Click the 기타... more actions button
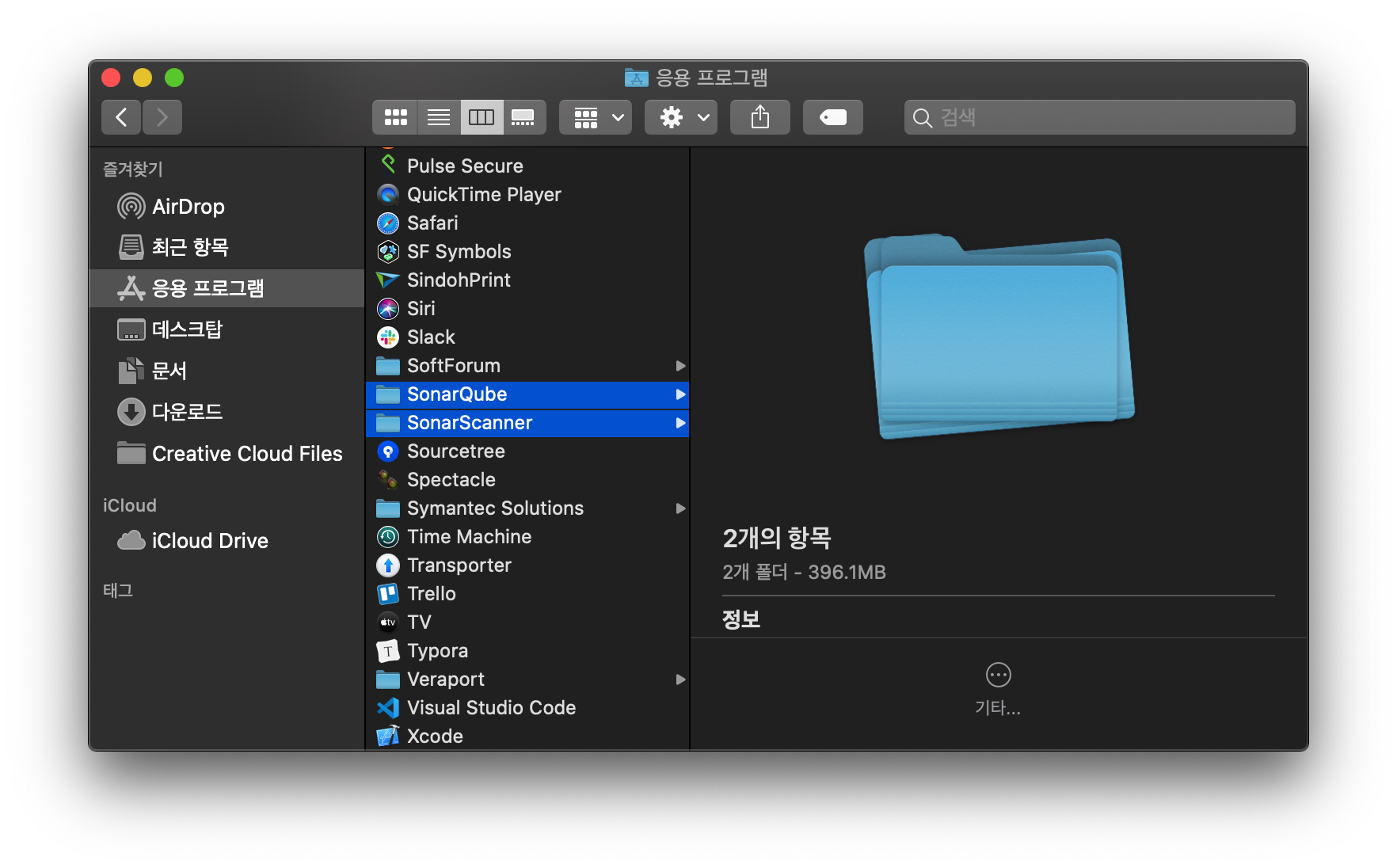 pyautogui.click(x=998, y=689)
